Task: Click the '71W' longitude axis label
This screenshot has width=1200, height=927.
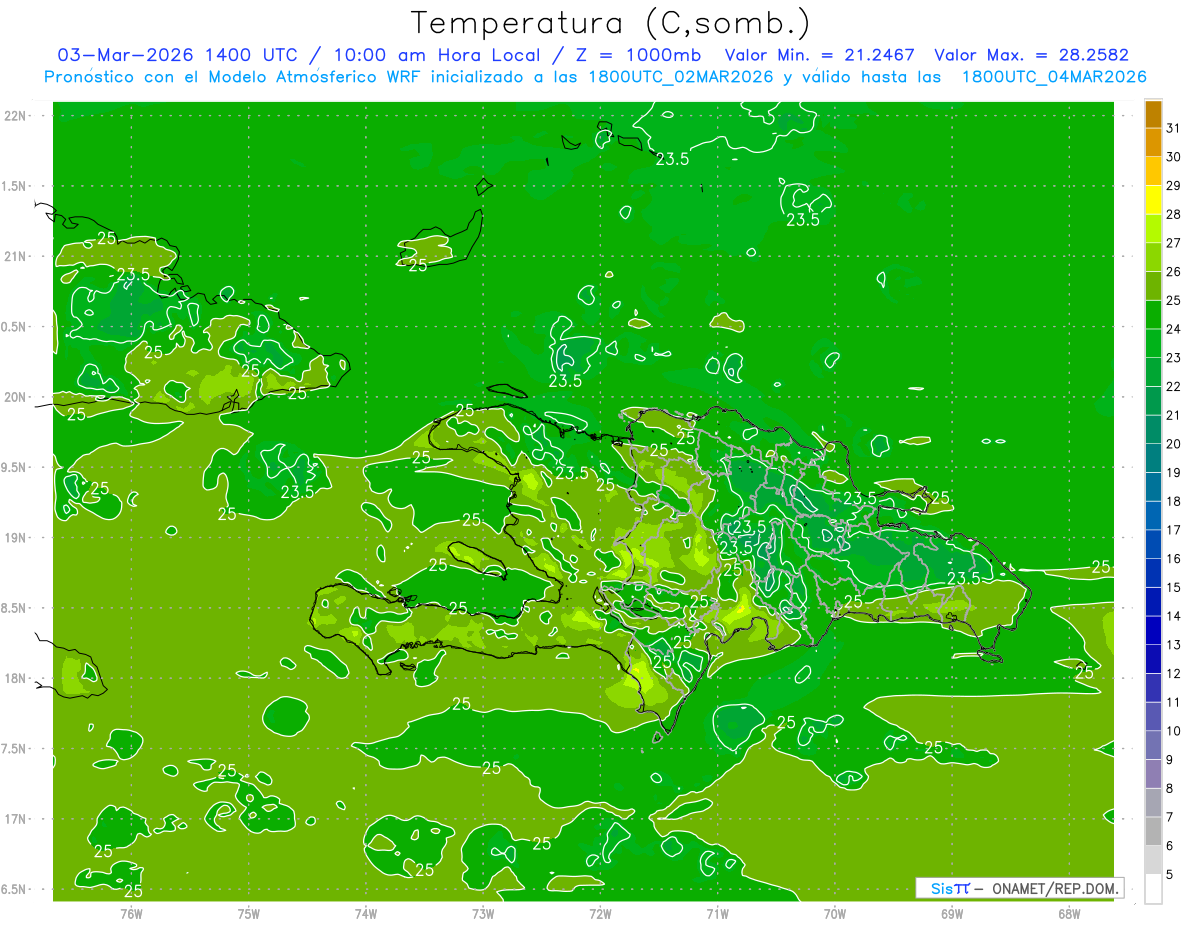Action: (x=717, y=913)
